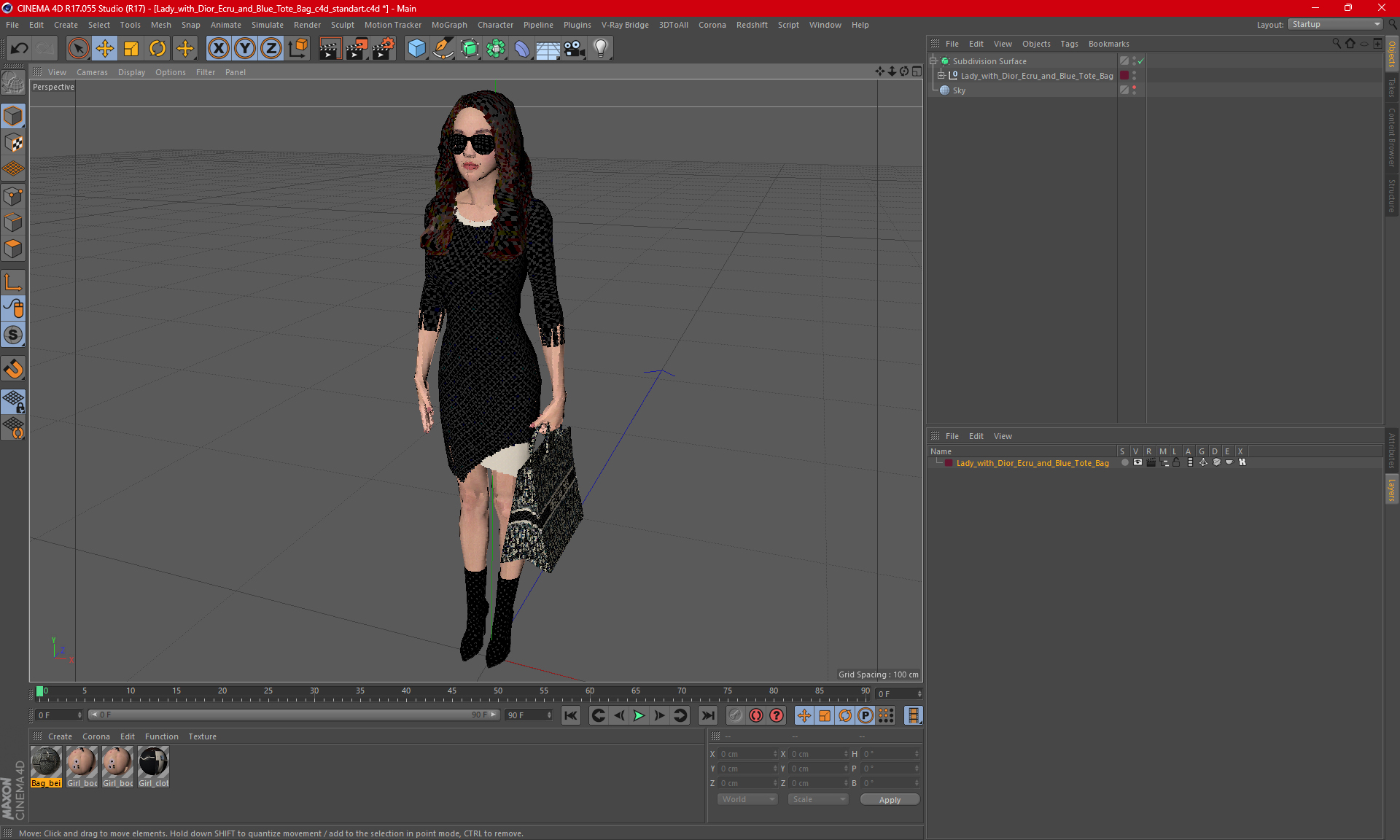Click the Objects panel search icon
Viewport: 1400px width, 840px height.
(x=1337, y=44)
